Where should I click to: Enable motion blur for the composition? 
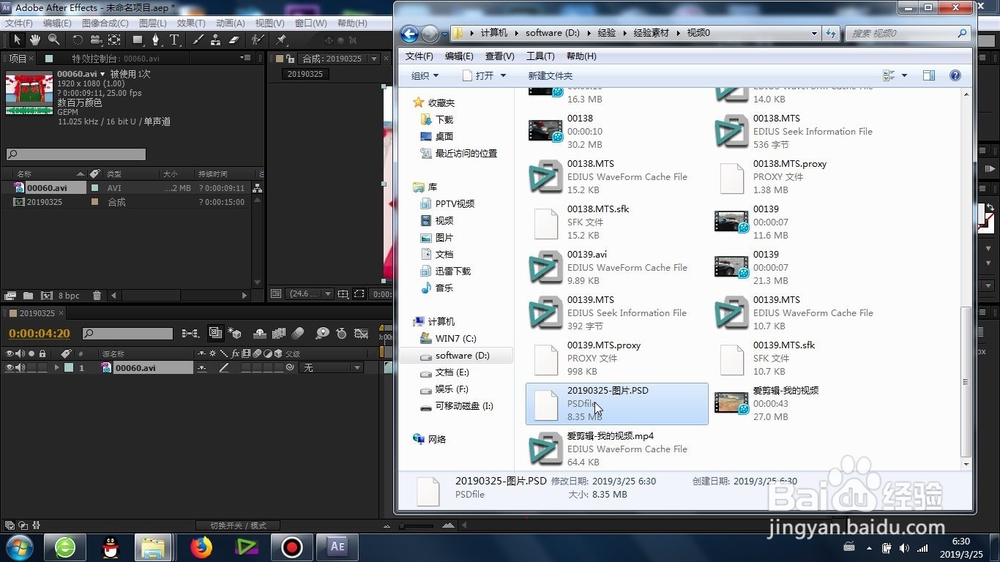[x=298, y=333]
